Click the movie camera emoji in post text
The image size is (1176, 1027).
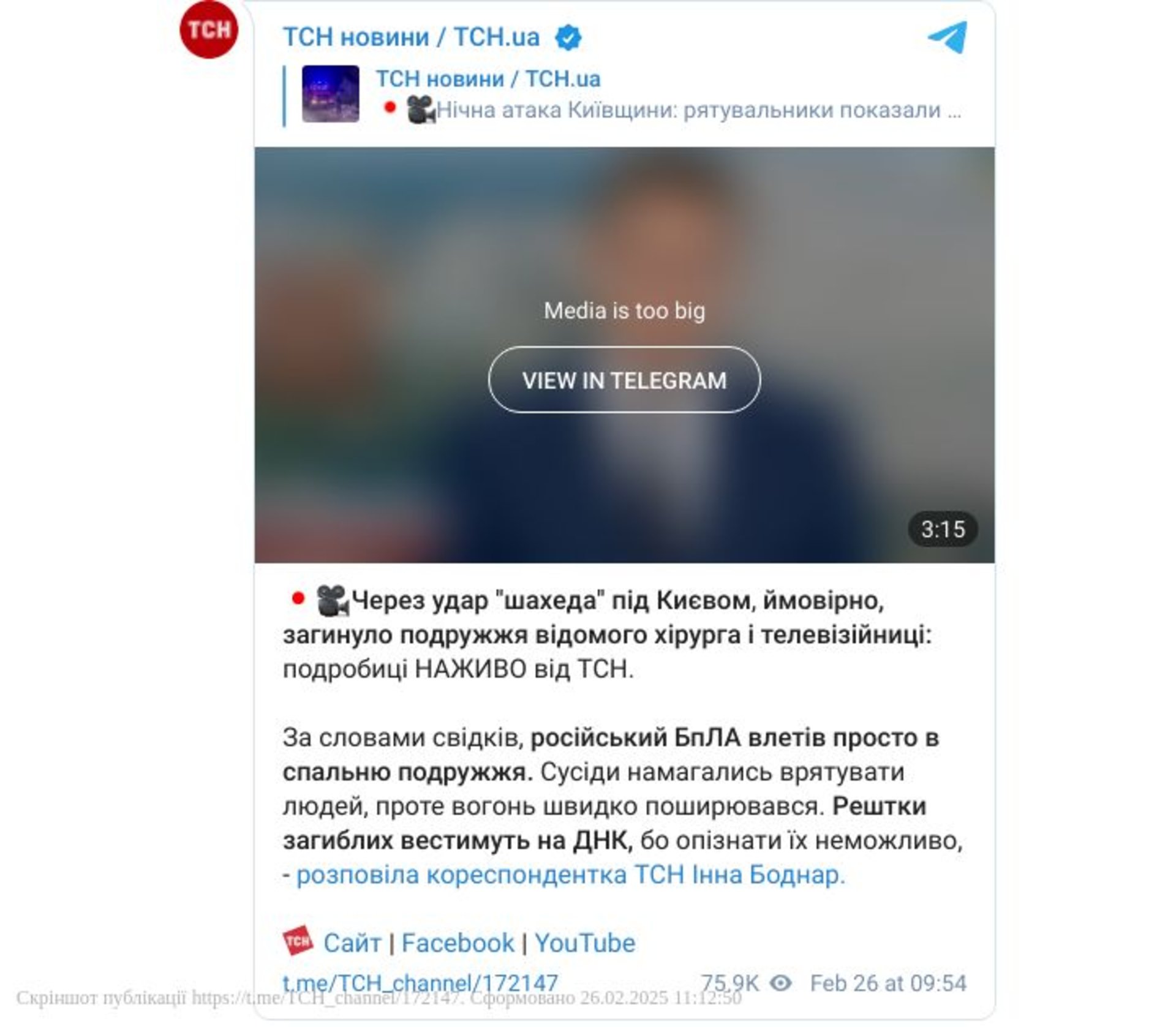(332, 600)
